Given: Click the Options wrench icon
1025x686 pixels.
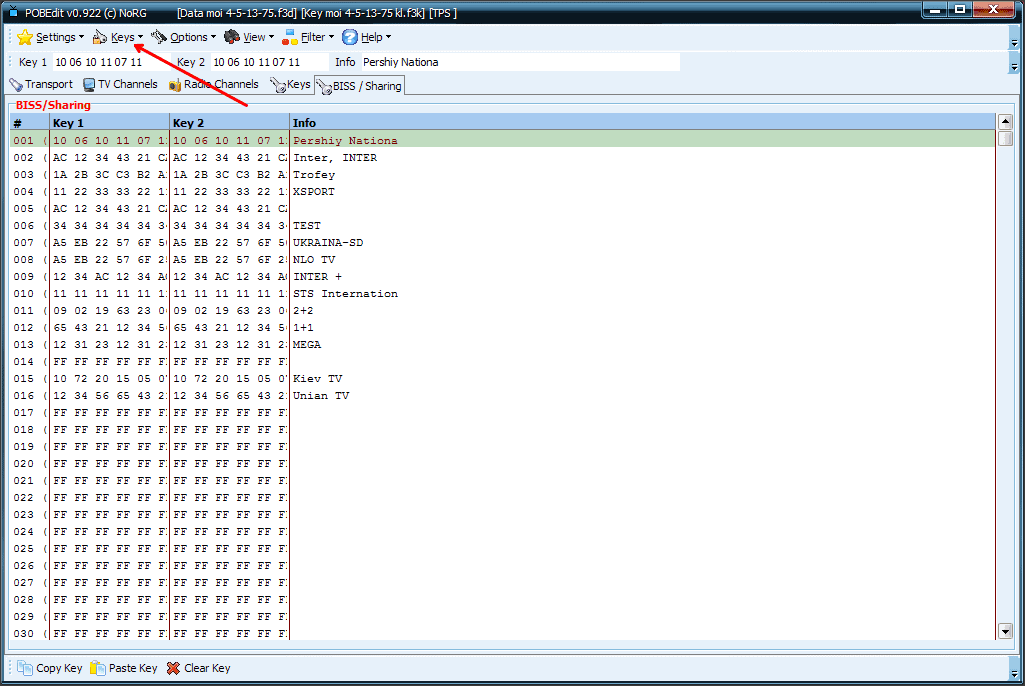Looking at the screenshot, I should pyautogui.click(x=159, y=37).
